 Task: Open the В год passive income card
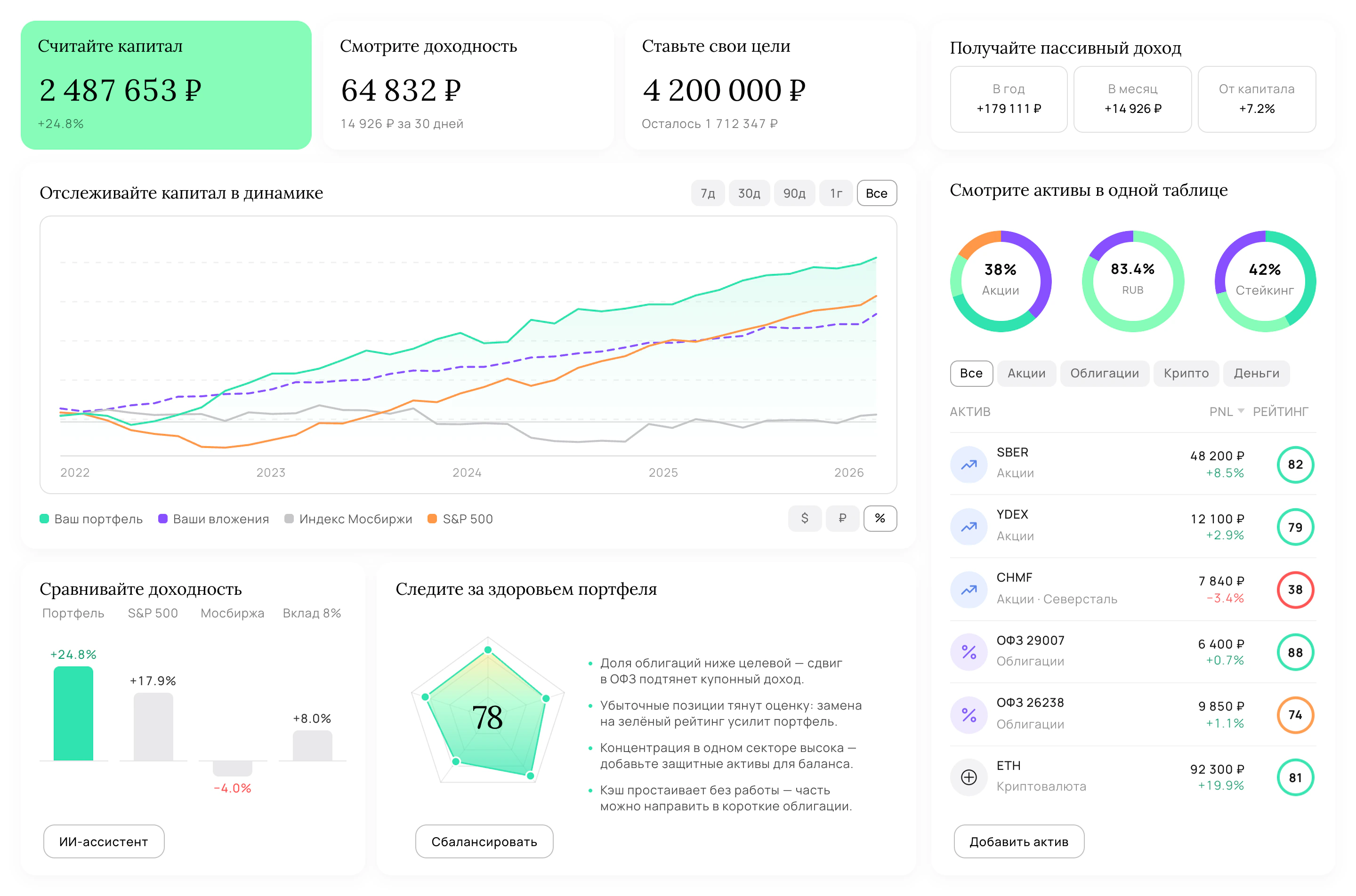1009,99
